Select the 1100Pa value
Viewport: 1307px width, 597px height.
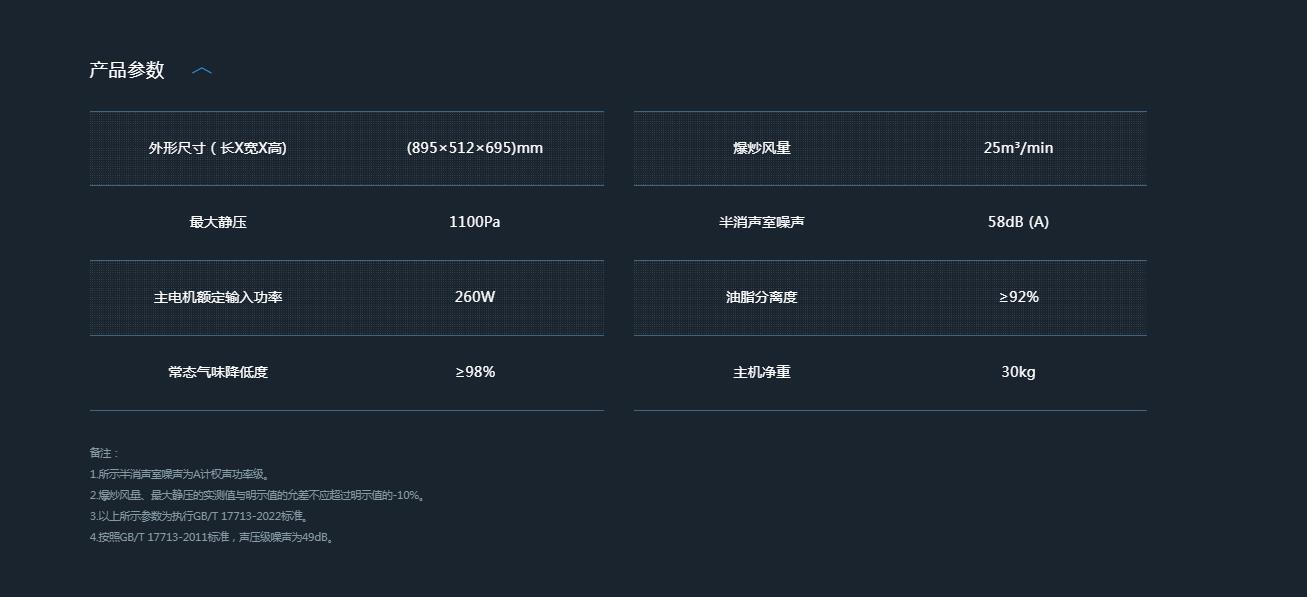pyautogui.click(x=475, y=222)
